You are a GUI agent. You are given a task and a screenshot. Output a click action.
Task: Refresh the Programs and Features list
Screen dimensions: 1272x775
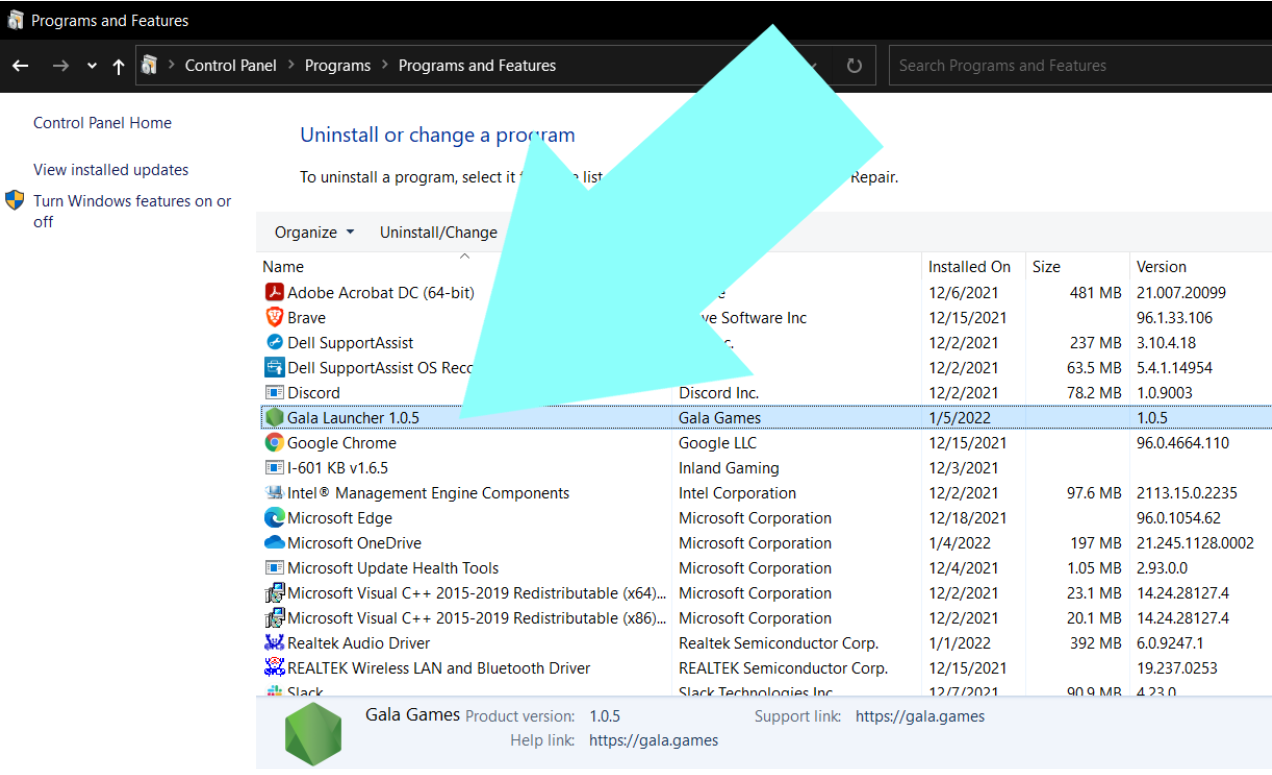tap(854, 66)
